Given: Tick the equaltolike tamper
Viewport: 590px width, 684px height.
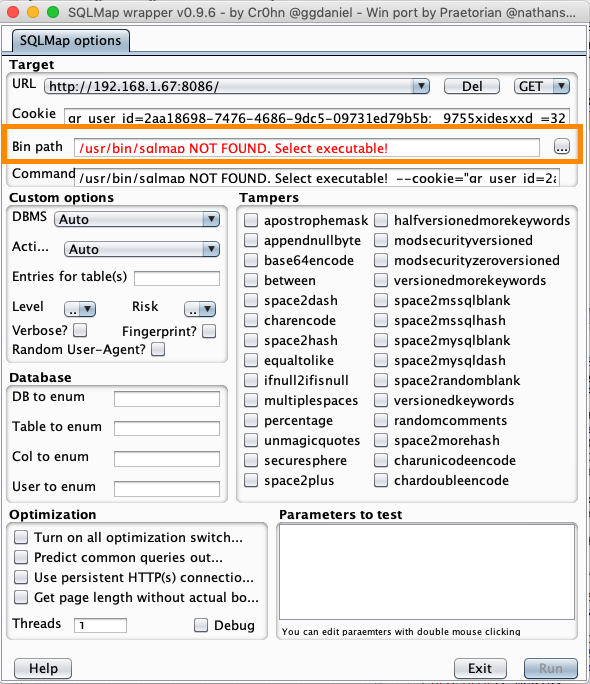Looking at the screenshot, I should click(x=251, y=361).
